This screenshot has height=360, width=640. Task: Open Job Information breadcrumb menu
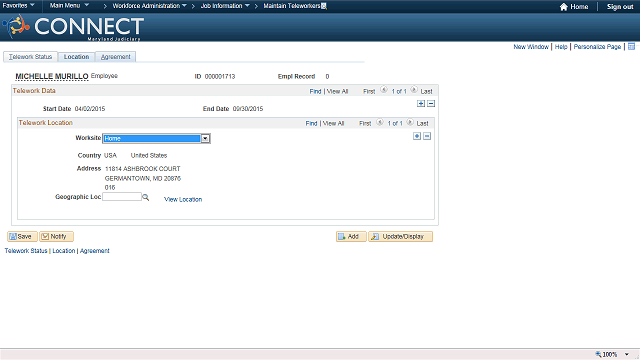[x=225, y=6]
